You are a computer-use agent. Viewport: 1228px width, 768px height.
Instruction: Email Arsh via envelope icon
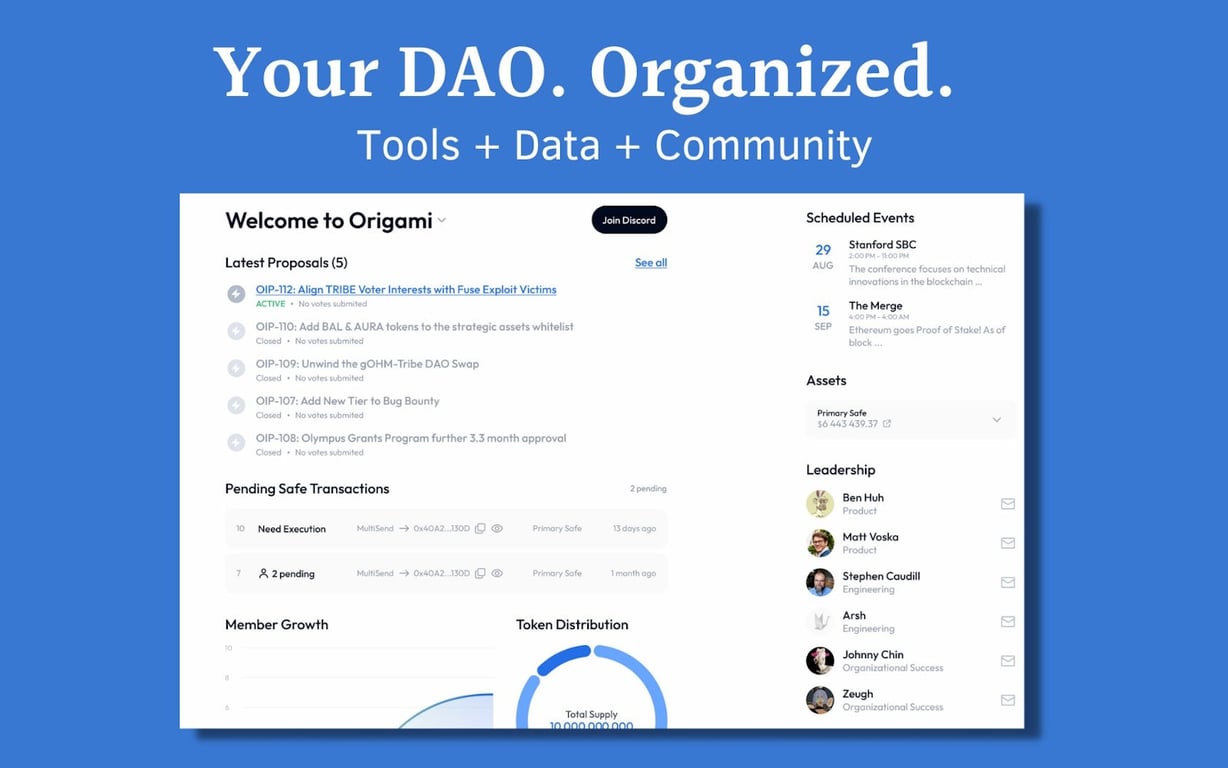coord(1008,622)
